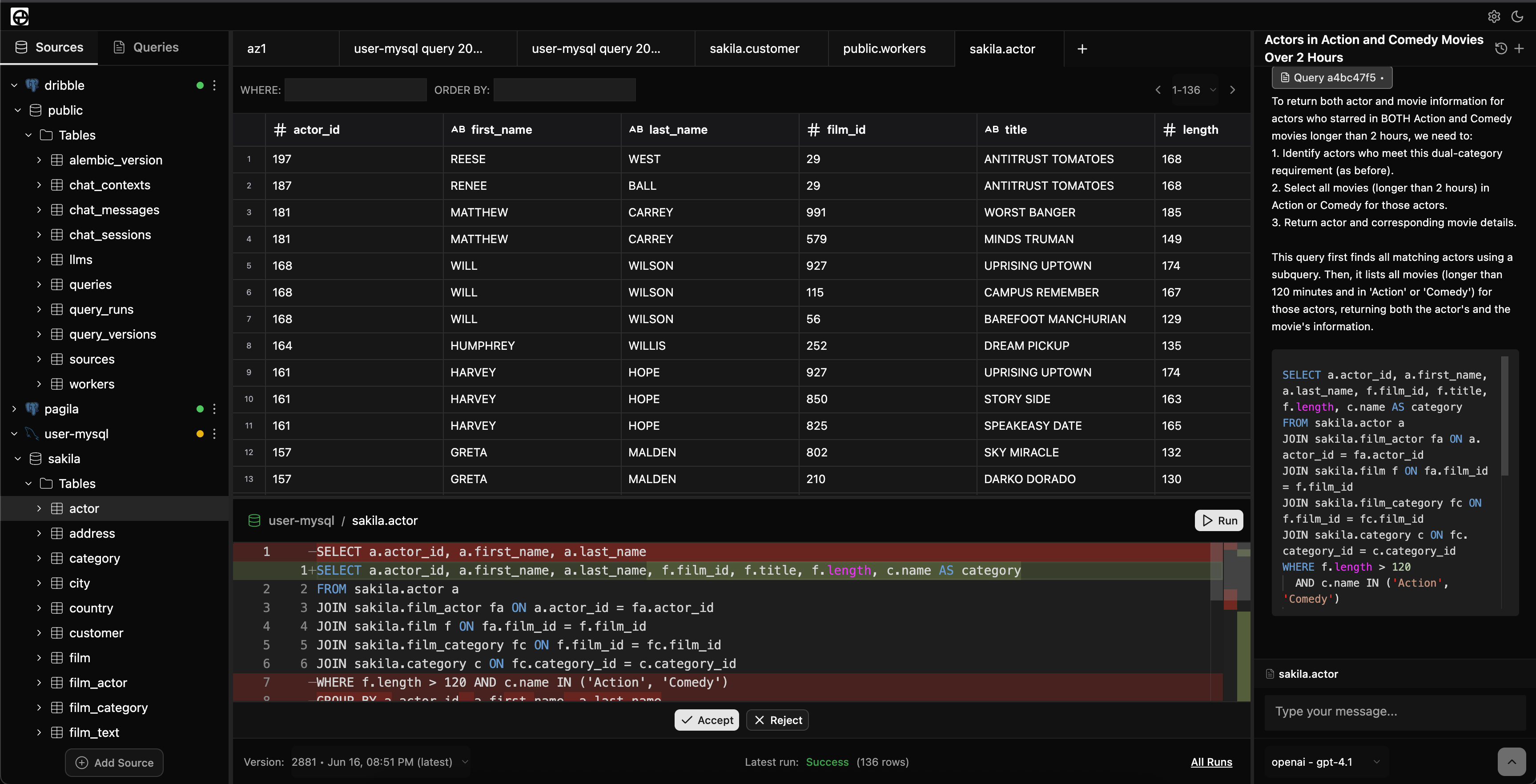Image resolution: width=1536 pixels, height=784 pixels.
Task: Click the SQL code block scrollbar
Action: pos(1504,416)
